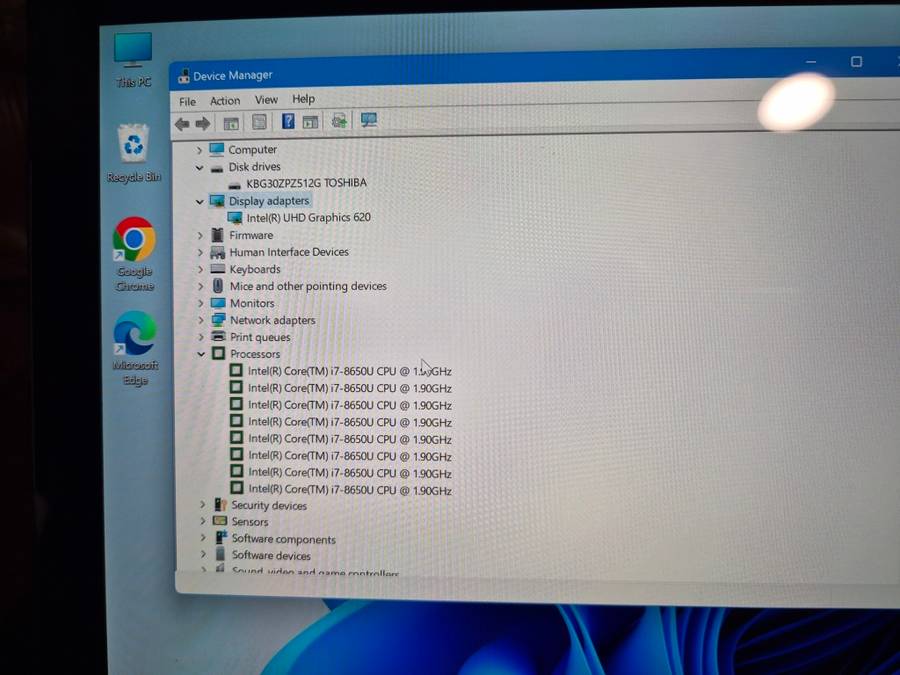Image resolution: width=900 pixels, height=675 pixels.
Task: Click the Forward arrow toolbar icon
Action: (203, 123)
